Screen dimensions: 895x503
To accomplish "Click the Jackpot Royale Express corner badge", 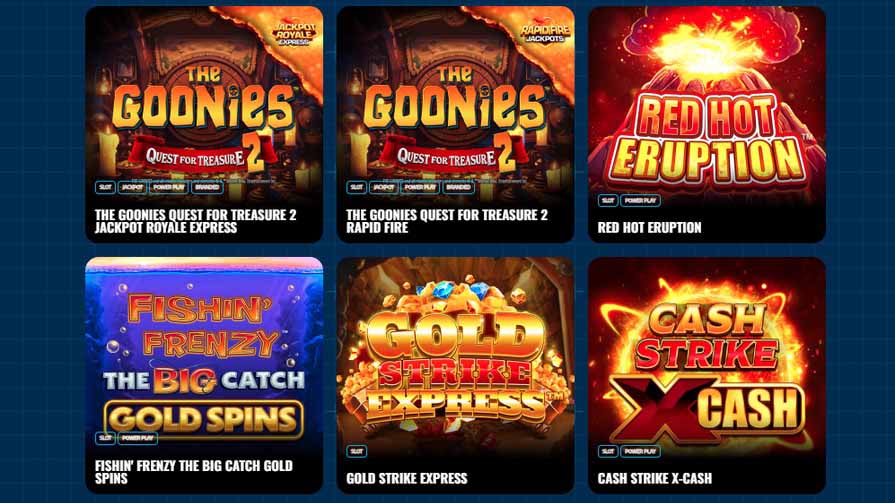I will [293, 34].
